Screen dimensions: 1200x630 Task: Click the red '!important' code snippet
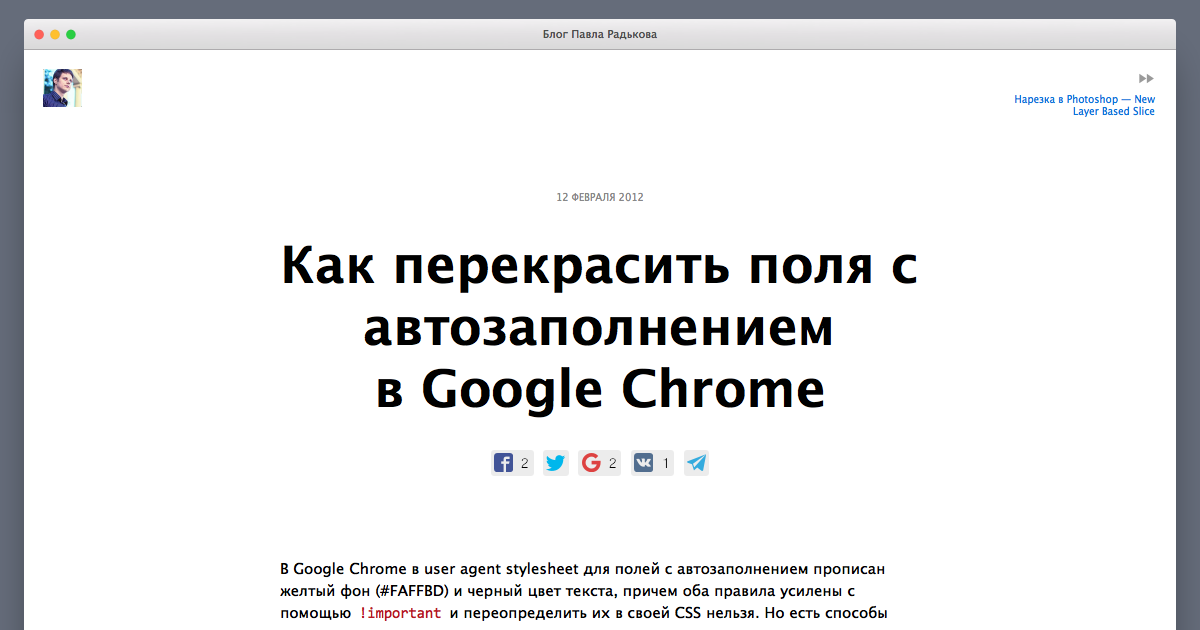coord(400,612)
